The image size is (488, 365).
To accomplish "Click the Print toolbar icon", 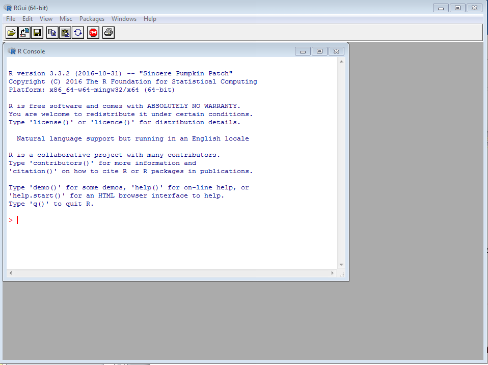I will 109,33.
